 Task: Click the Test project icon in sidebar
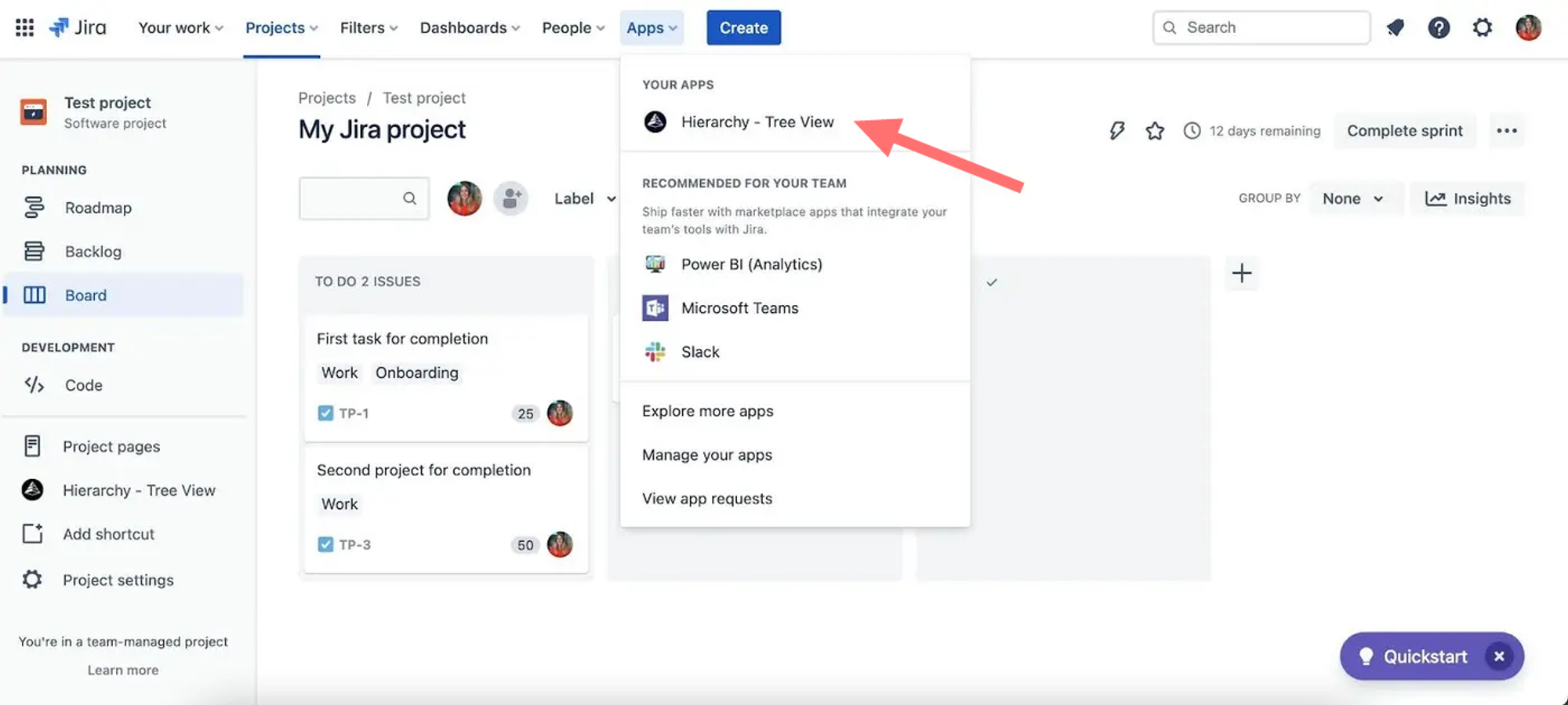(x=34, y=112)
